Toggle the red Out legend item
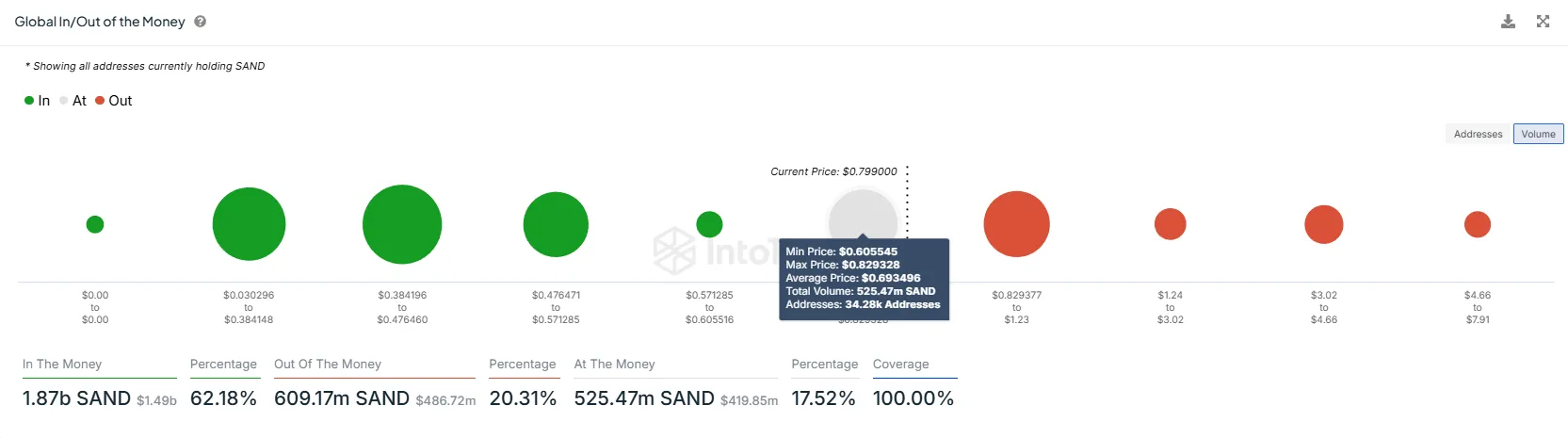Viewport: 1568px width, 438px height. click(113, 101)
